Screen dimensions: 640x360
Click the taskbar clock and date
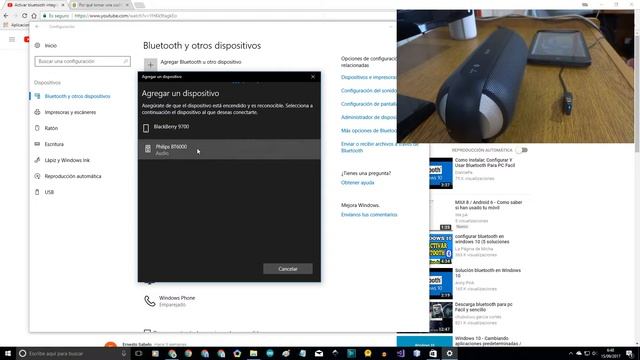[611, 353]
